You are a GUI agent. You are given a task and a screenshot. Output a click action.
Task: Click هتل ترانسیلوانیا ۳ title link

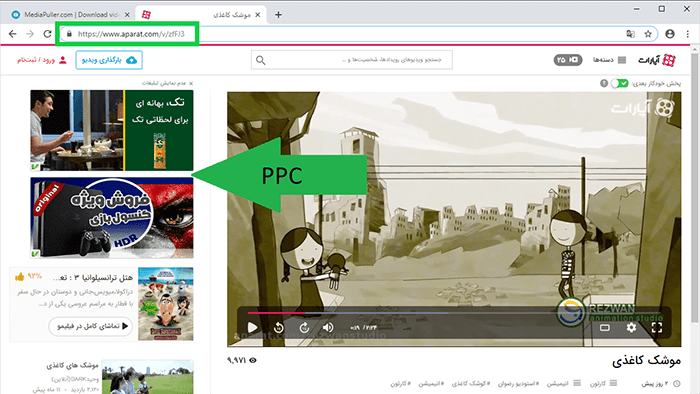click(92, 278)
